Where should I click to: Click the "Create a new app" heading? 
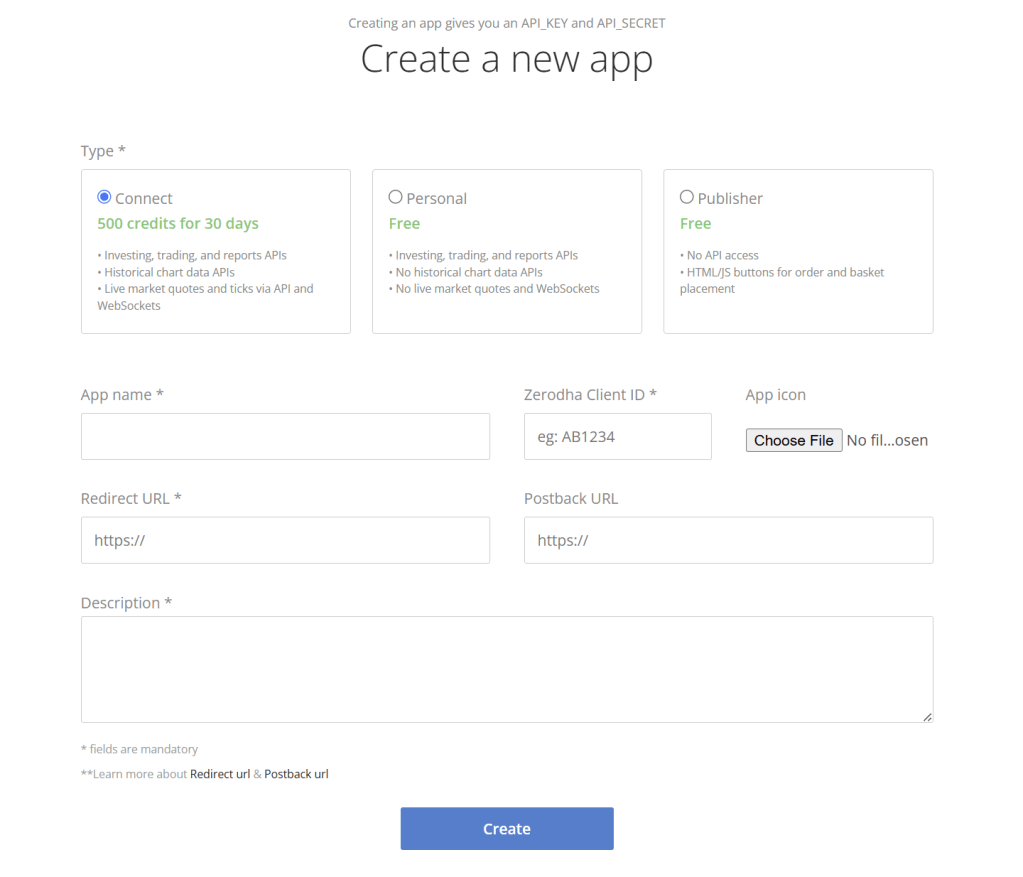coord(506,59)
